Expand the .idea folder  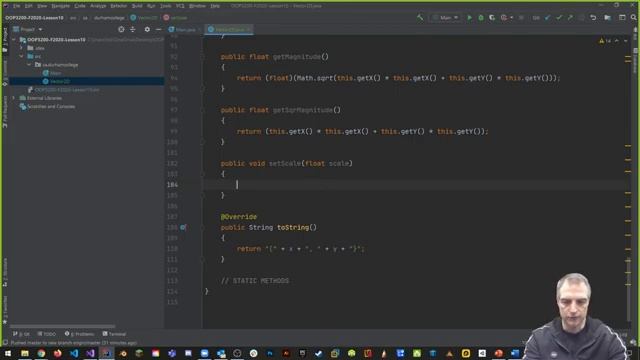pyautogui.click(x=22, y=48)
